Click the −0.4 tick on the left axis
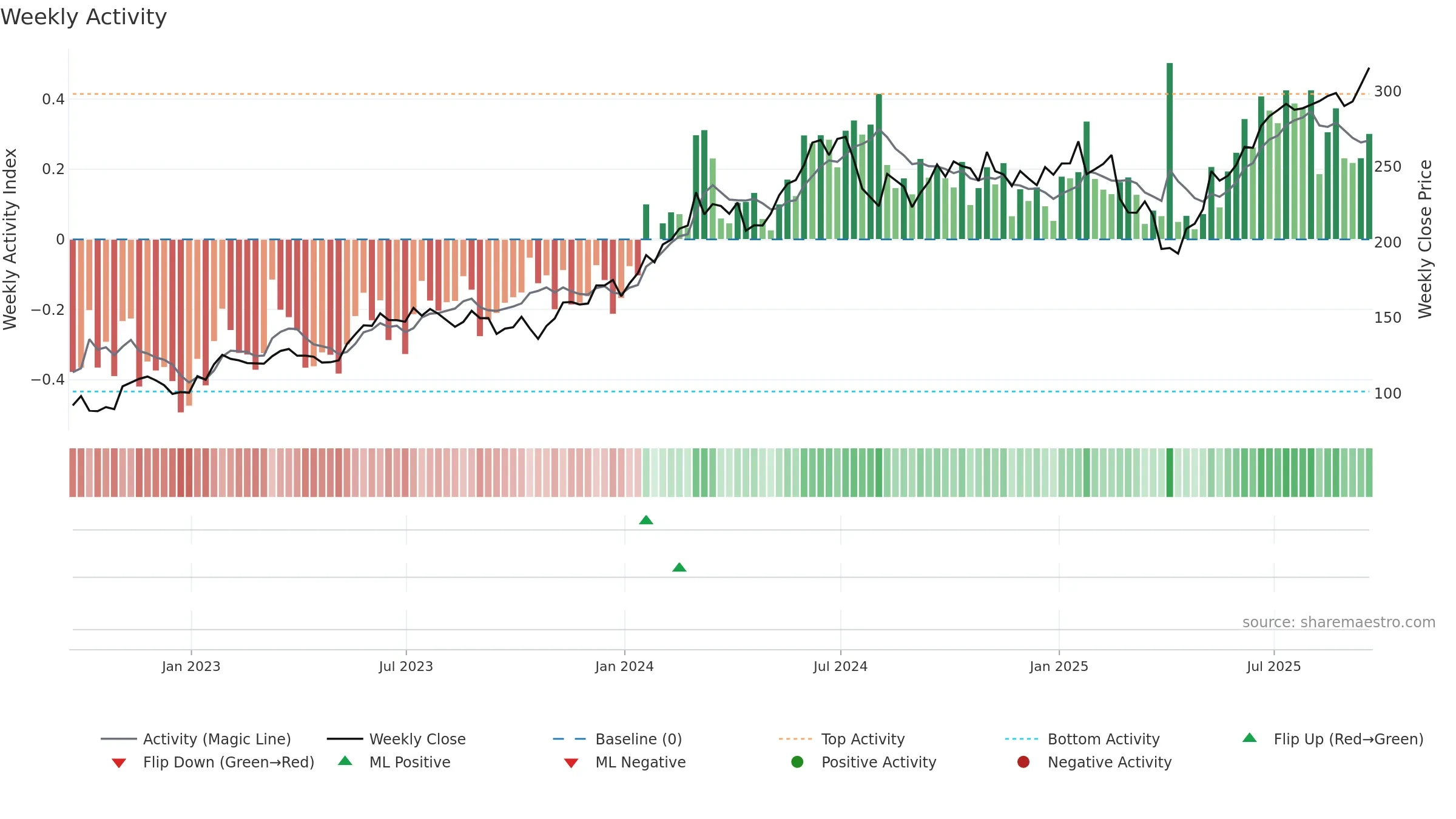Screen dimensions: 1456x819 pos(47,379)
